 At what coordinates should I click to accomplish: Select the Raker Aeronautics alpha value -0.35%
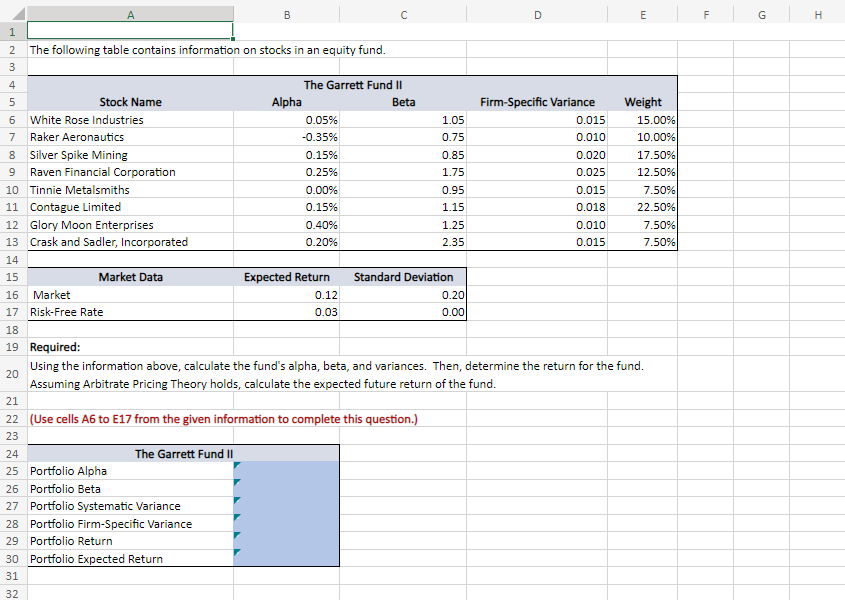pyautogui.click(x=286, y=137)
